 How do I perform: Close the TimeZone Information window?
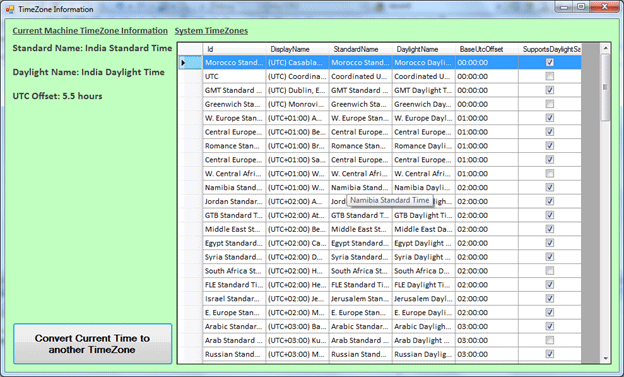pyautogui.click(x=604, y=7)
